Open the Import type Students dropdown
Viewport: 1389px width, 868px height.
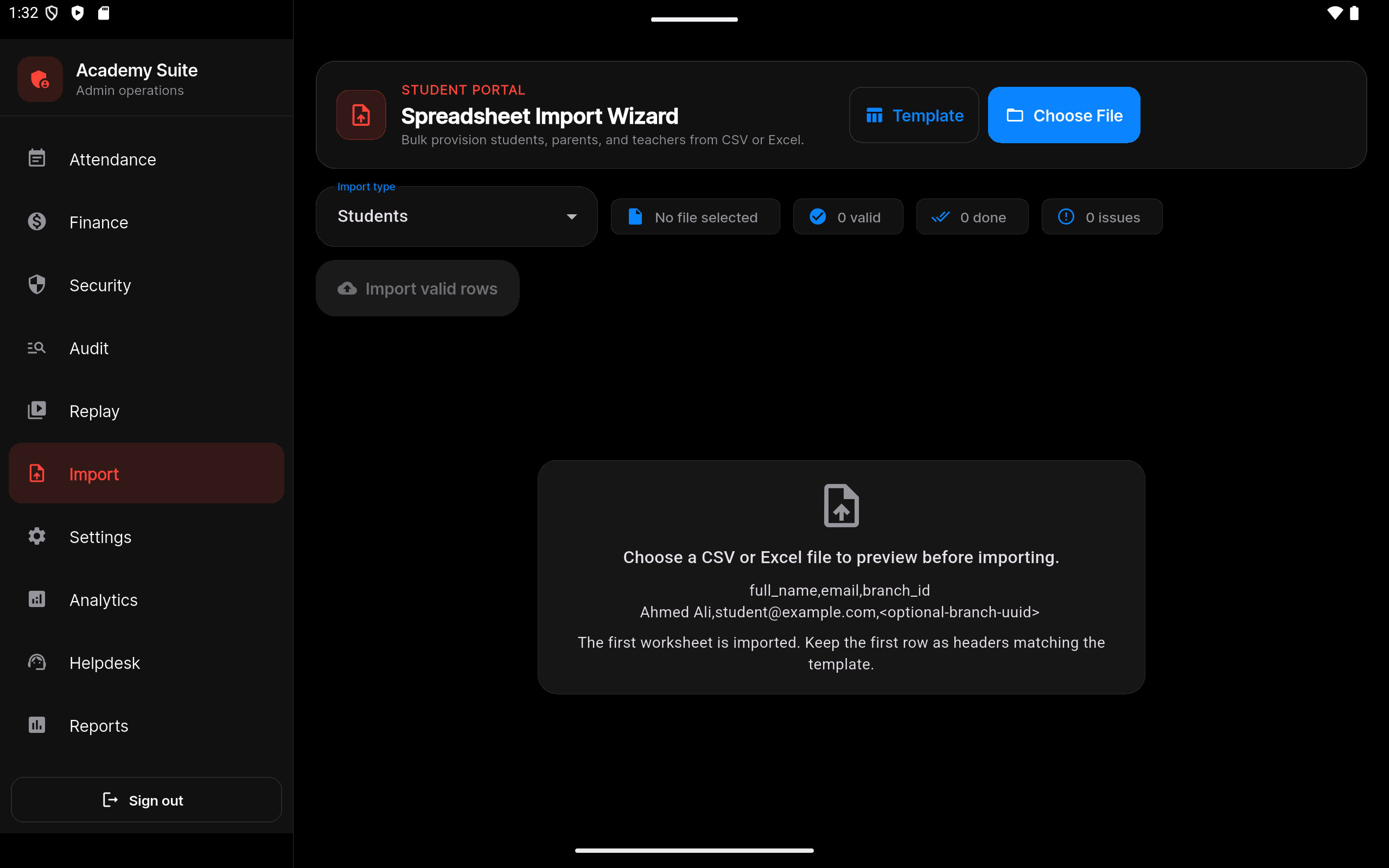(x=457, y=216)
